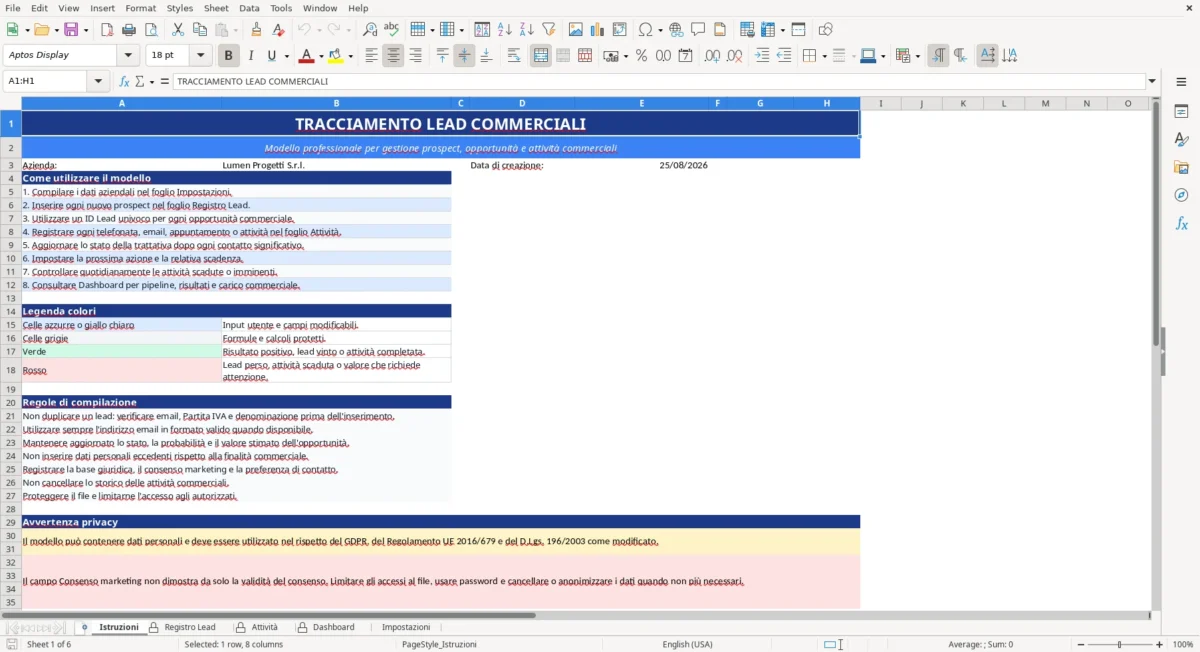Open background color dropdown arrow

[x=350, y=56]
